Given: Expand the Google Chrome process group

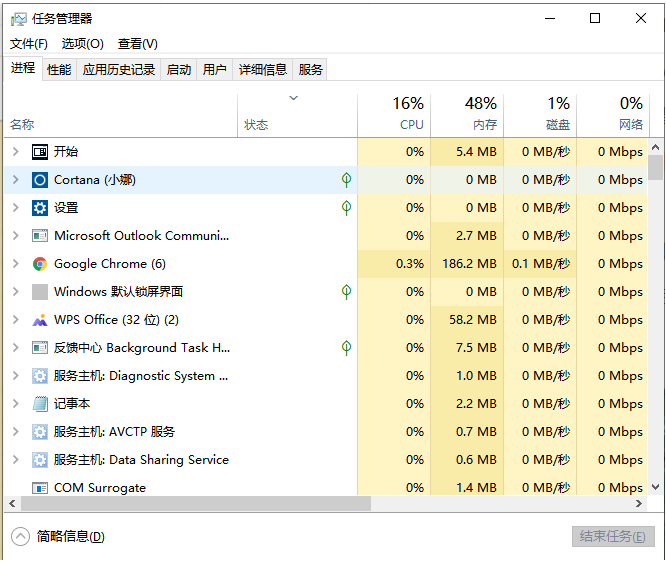Looking at the screenshot, I should (x=15, y=264).
